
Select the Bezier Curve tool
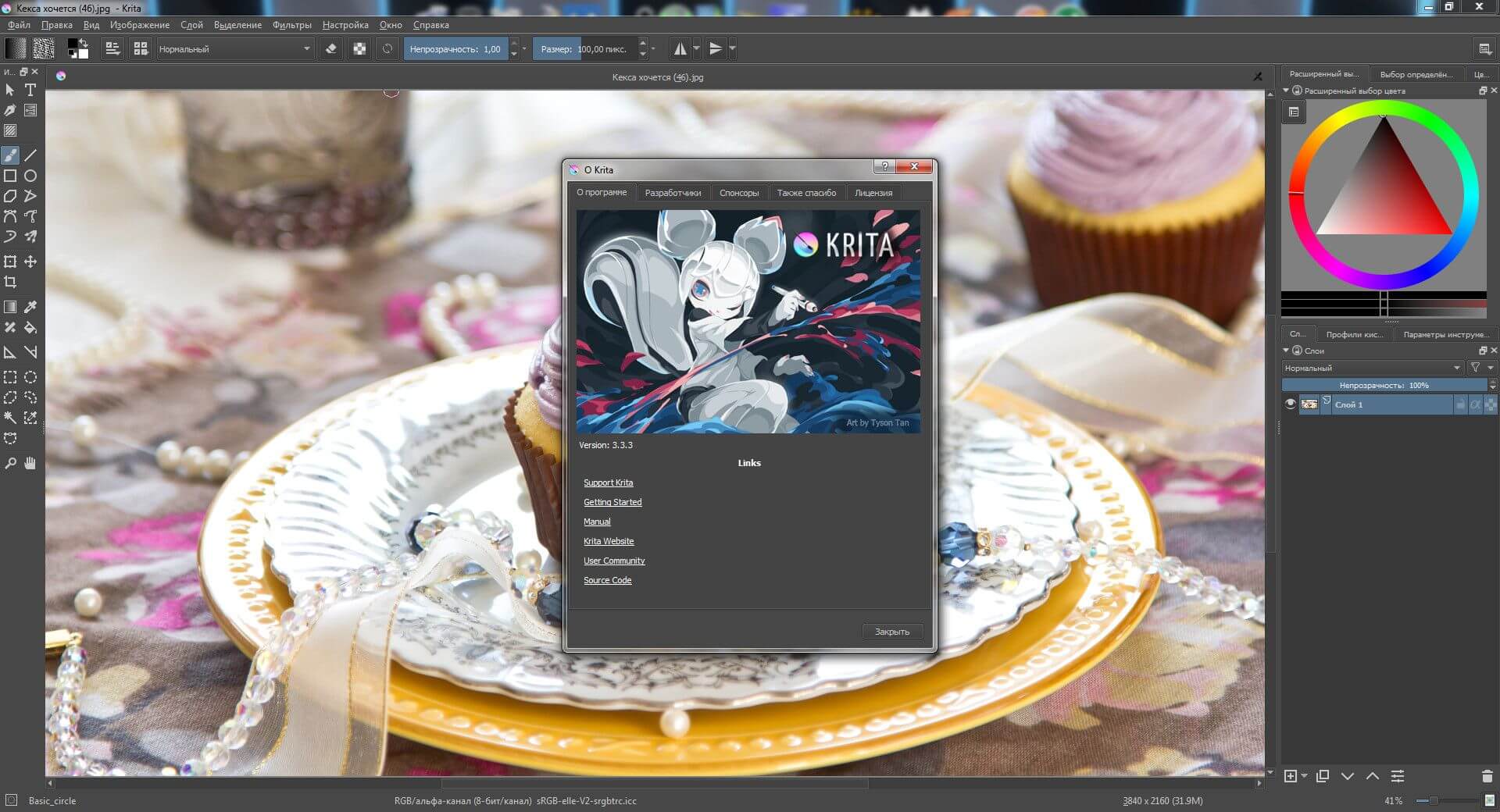click(x=10, y=216)
